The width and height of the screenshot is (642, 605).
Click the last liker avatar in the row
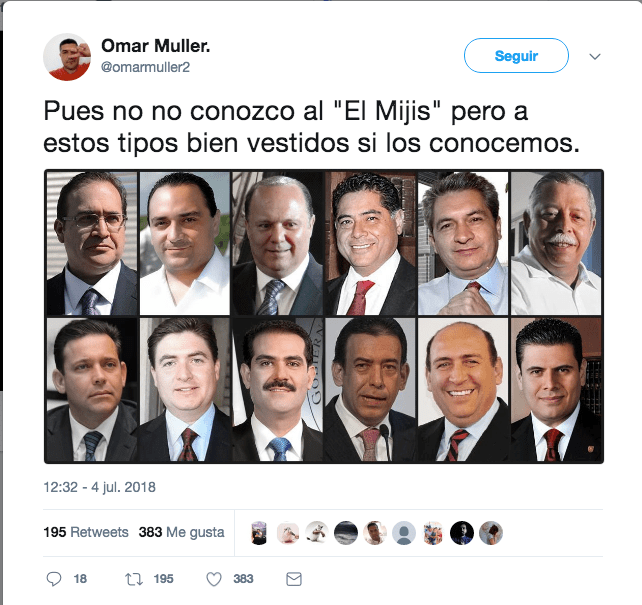click(x=491, y=533)
